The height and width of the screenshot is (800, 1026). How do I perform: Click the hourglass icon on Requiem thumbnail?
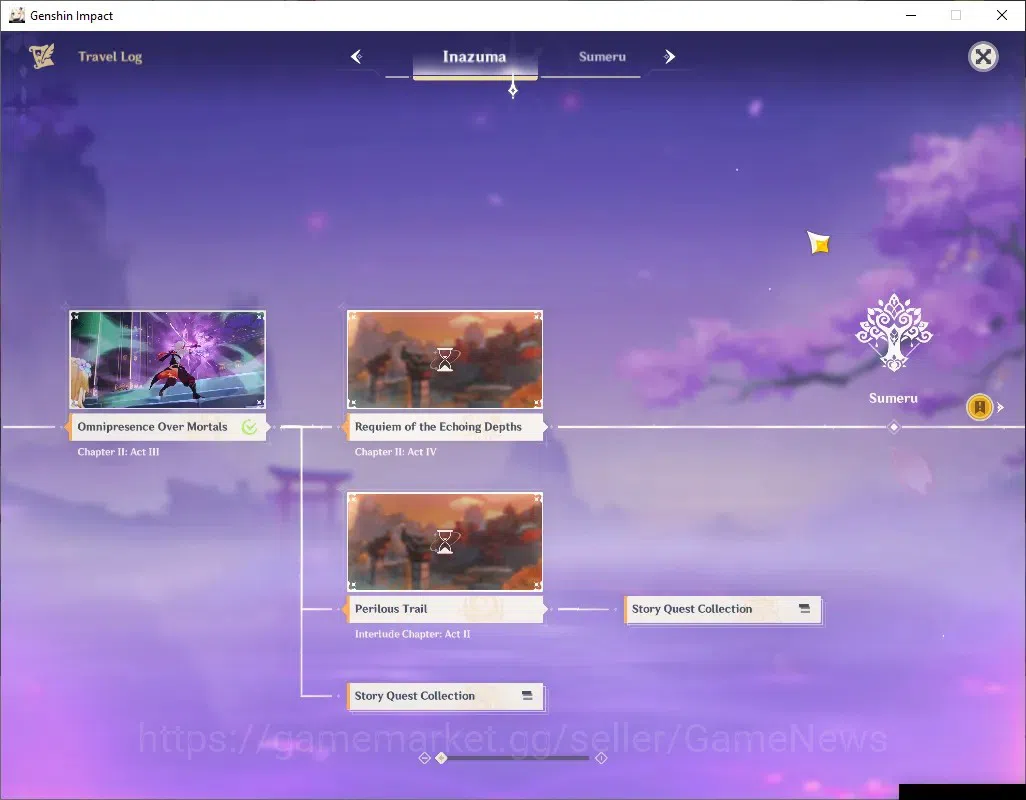click(x=445, y=360)
